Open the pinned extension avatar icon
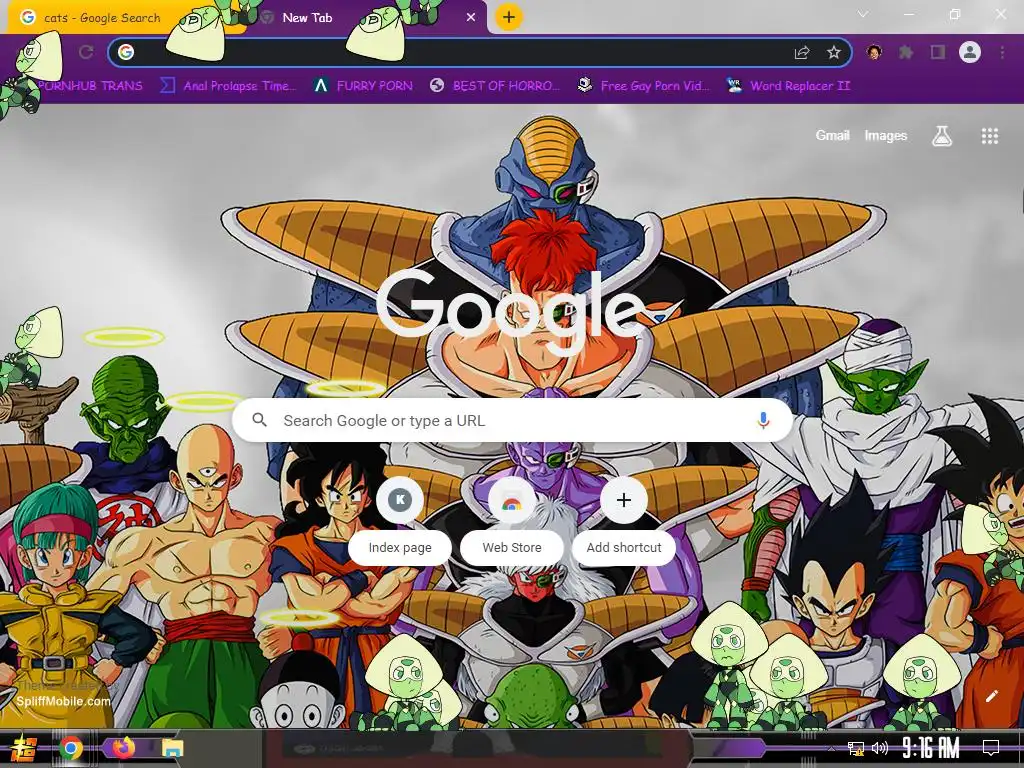1024x768 pixels. [874, 52]
